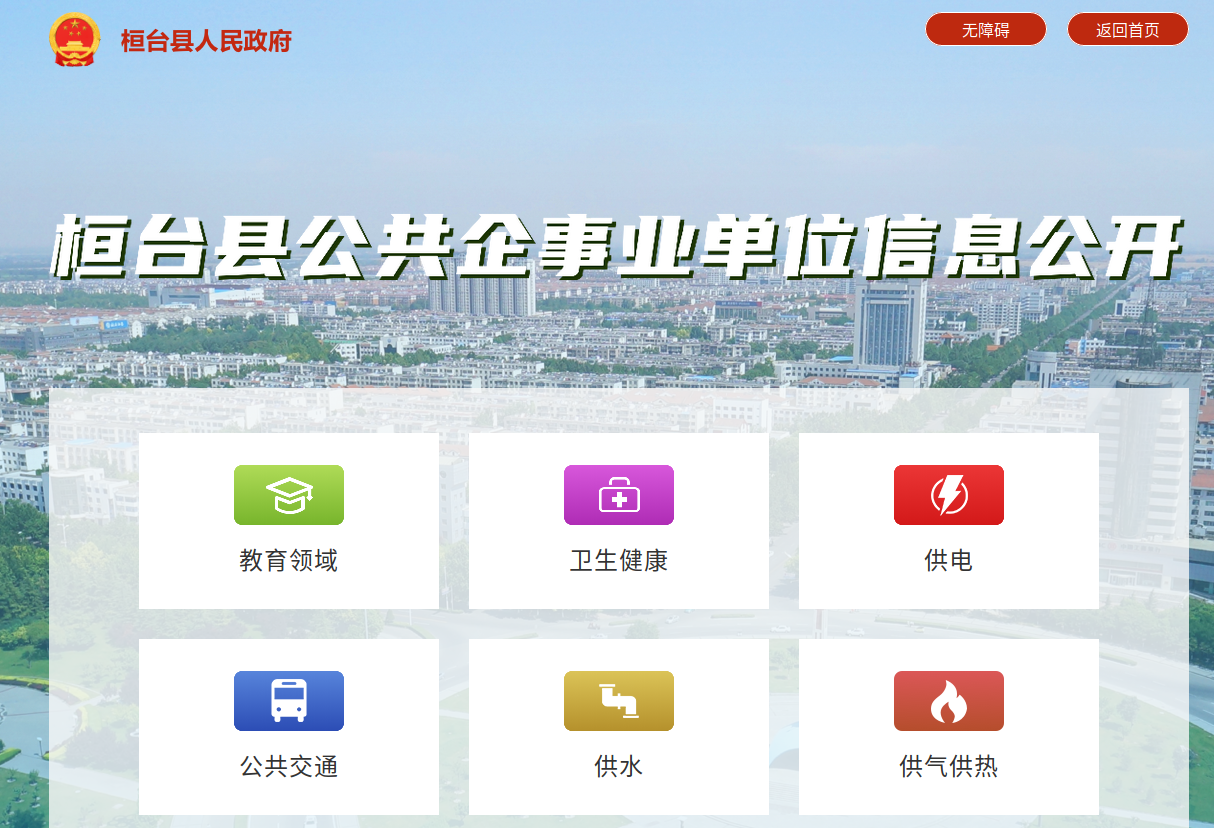The height and width of the screenshot is (828, 1214).
Task: Click the 无障碍 accessibility button
Action: pyautogui.click(x=986, y=29)
